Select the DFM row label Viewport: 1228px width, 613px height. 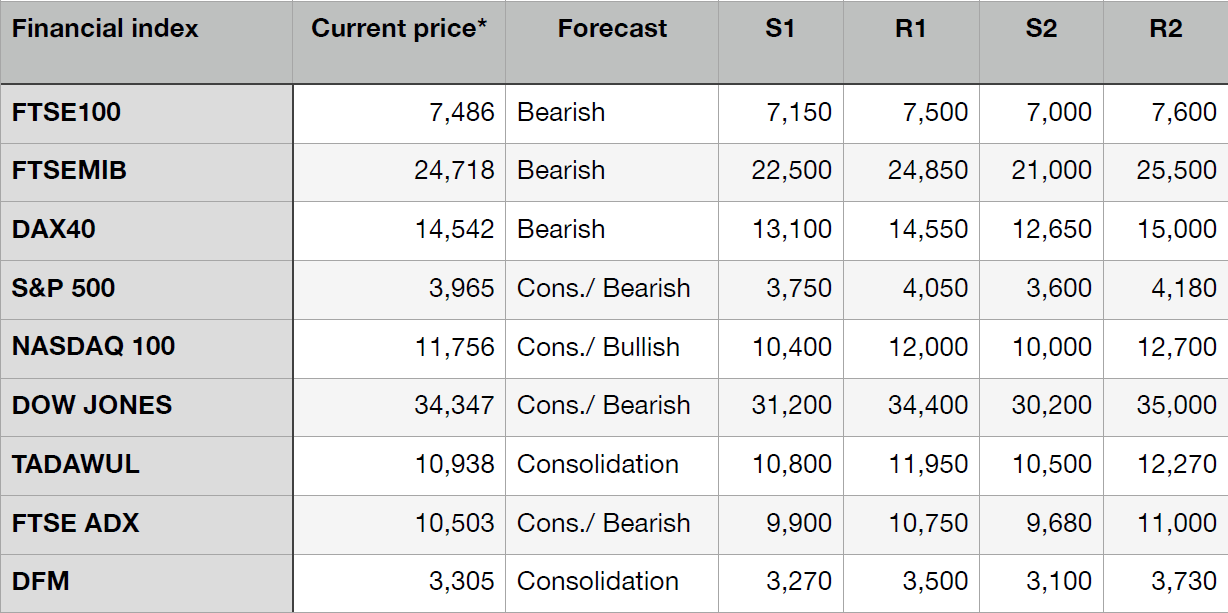(41, 581)
